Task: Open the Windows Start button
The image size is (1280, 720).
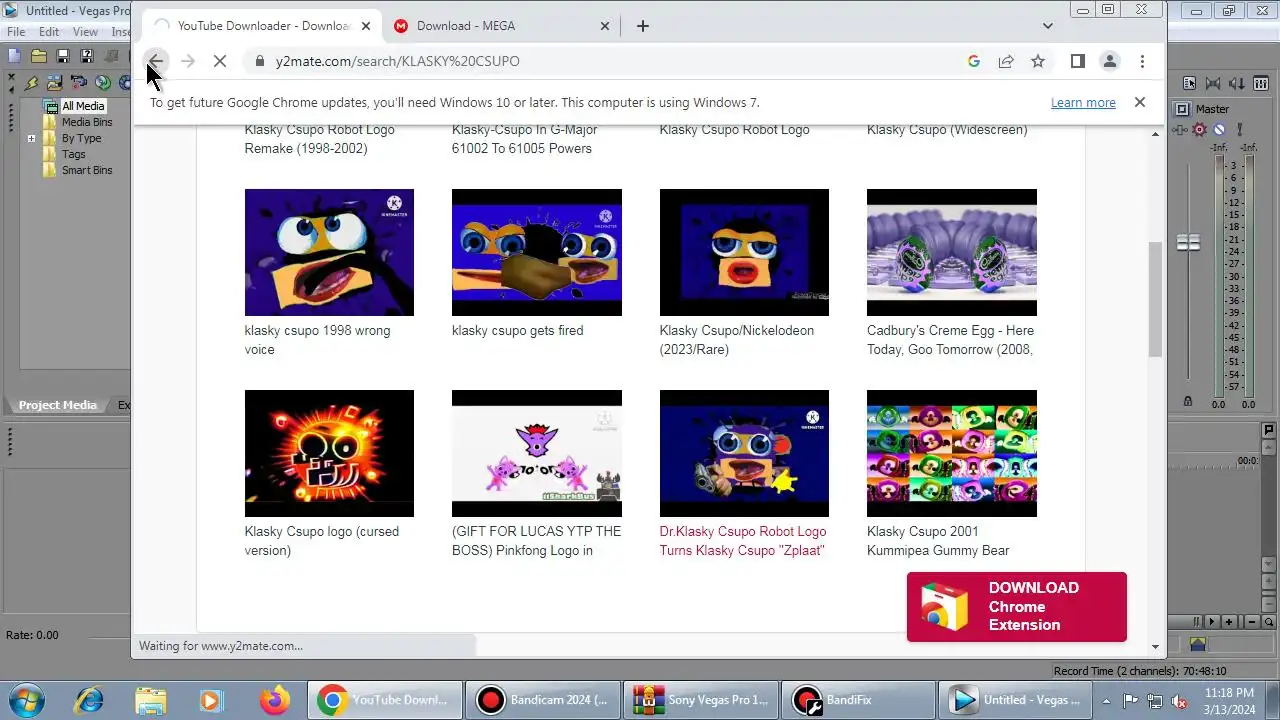Action: 25,700
